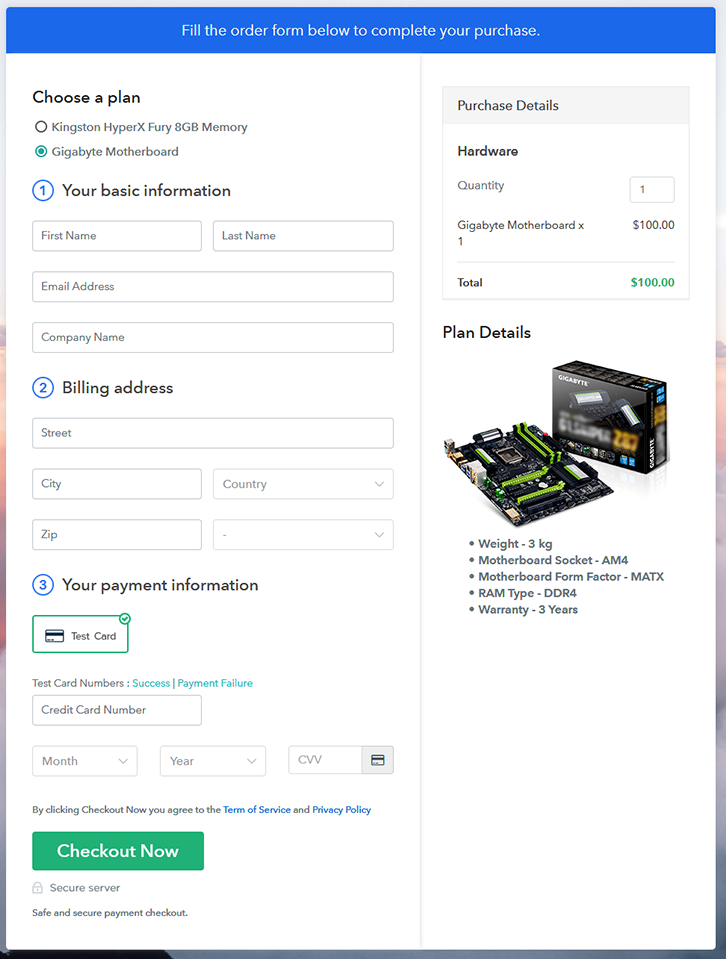The height and width of the screenshot is (959, 726).
Task: Click the Last Name field
Action: [x=303, y=235]
